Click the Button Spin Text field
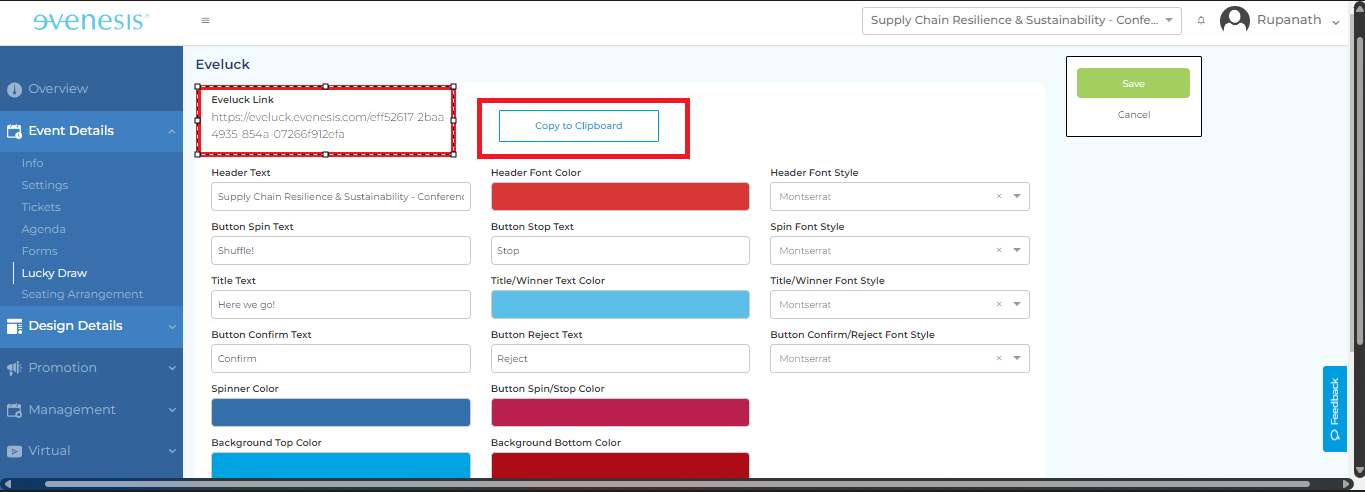Viewport: 1365px width, 492px height. 341,251
